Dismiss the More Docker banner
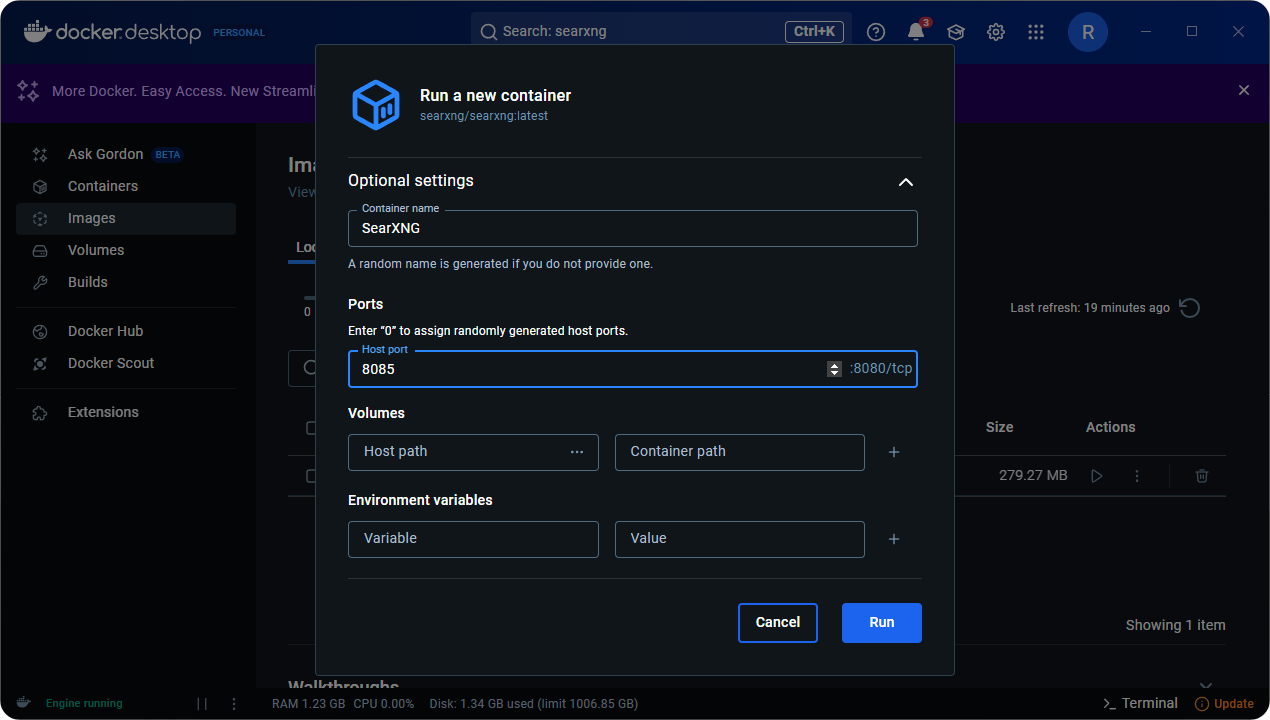1270x720 pixels. [x=1244, y=90]
